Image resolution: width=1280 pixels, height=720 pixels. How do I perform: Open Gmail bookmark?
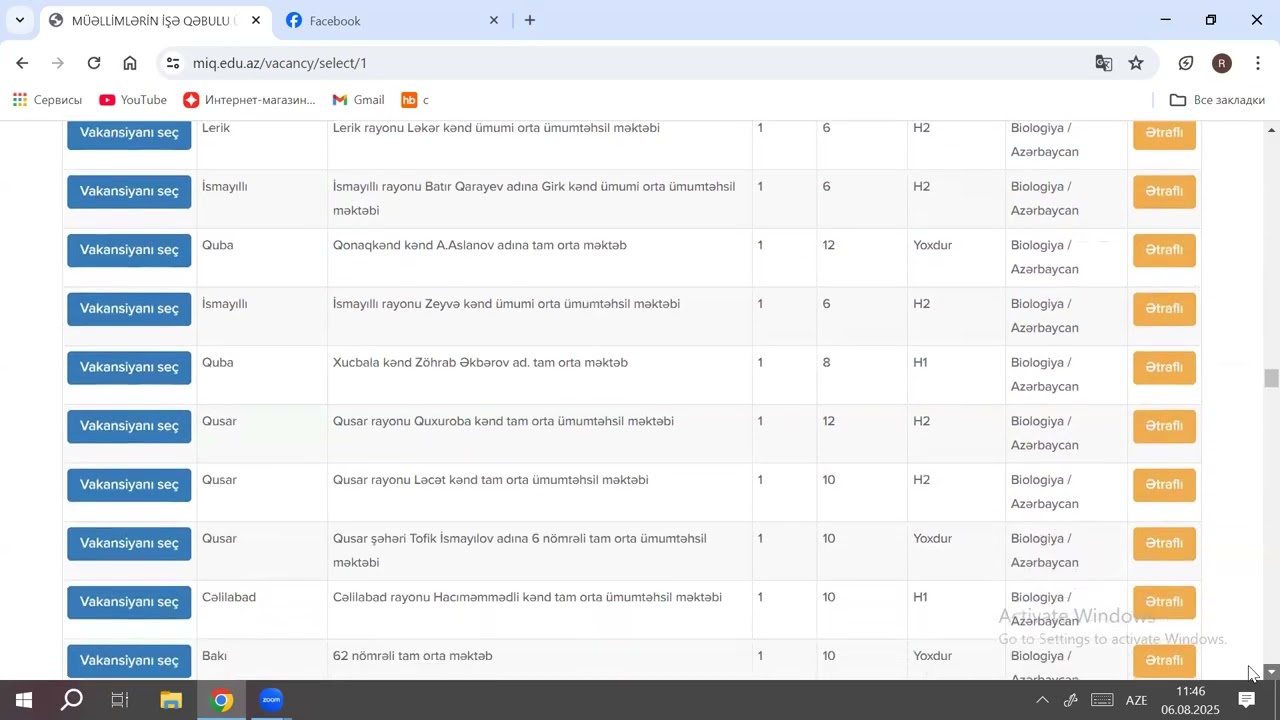[x=358, y=100]
